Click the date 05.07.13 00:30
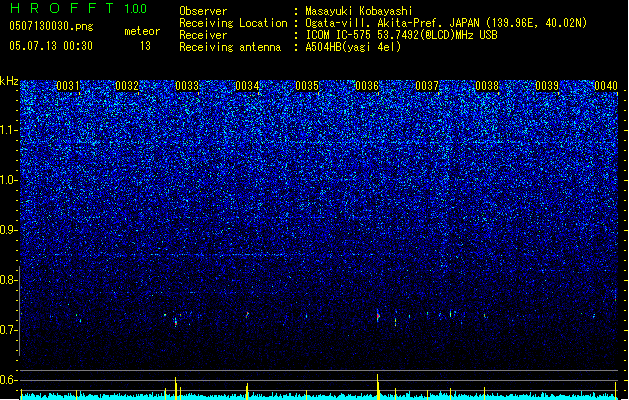Screen dimensions: 629x400 (x=51, y=46)
